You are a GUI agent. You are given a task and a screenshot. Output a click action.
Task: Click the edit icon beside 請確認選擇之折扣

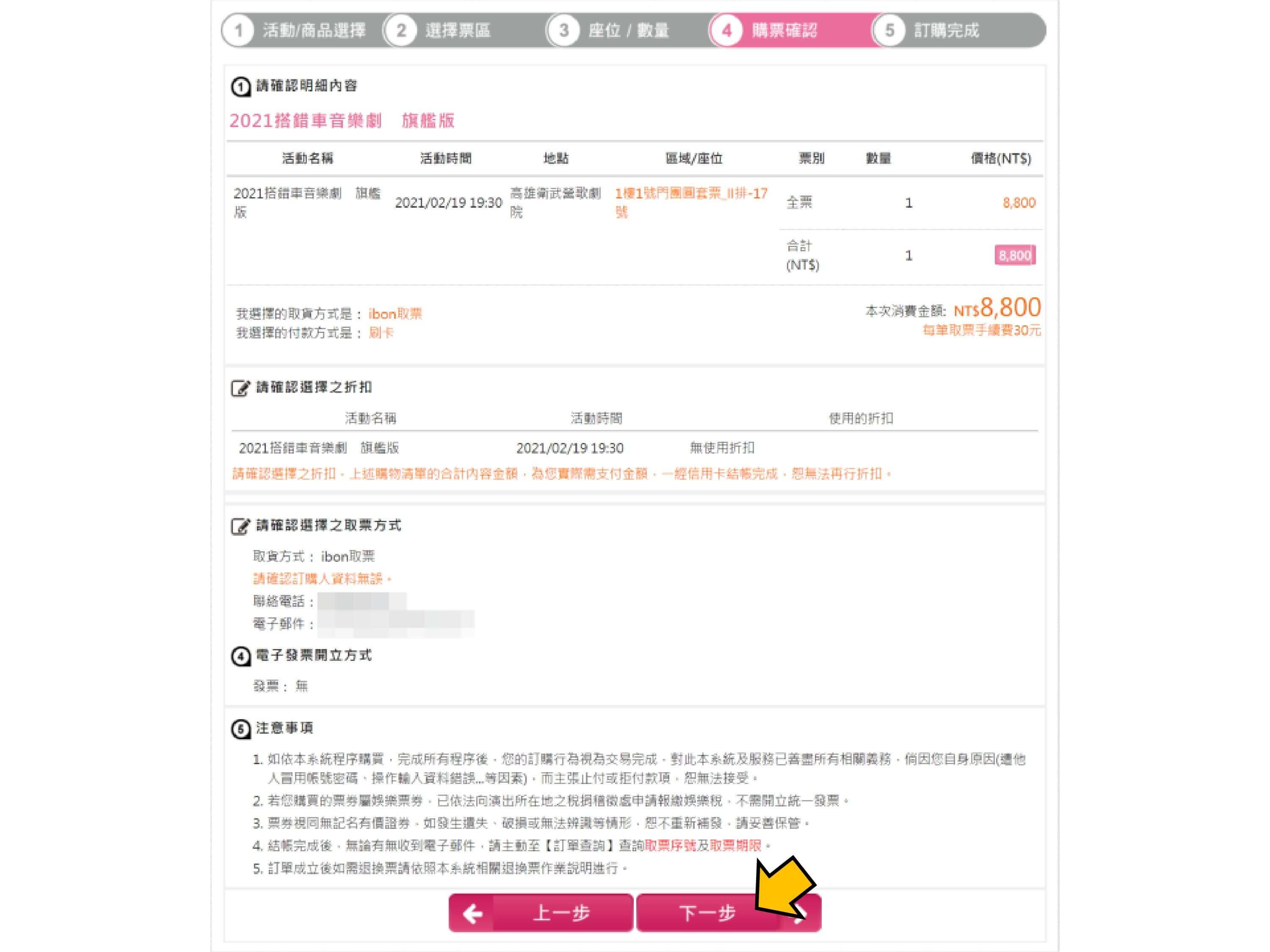[x=240, y=388]
